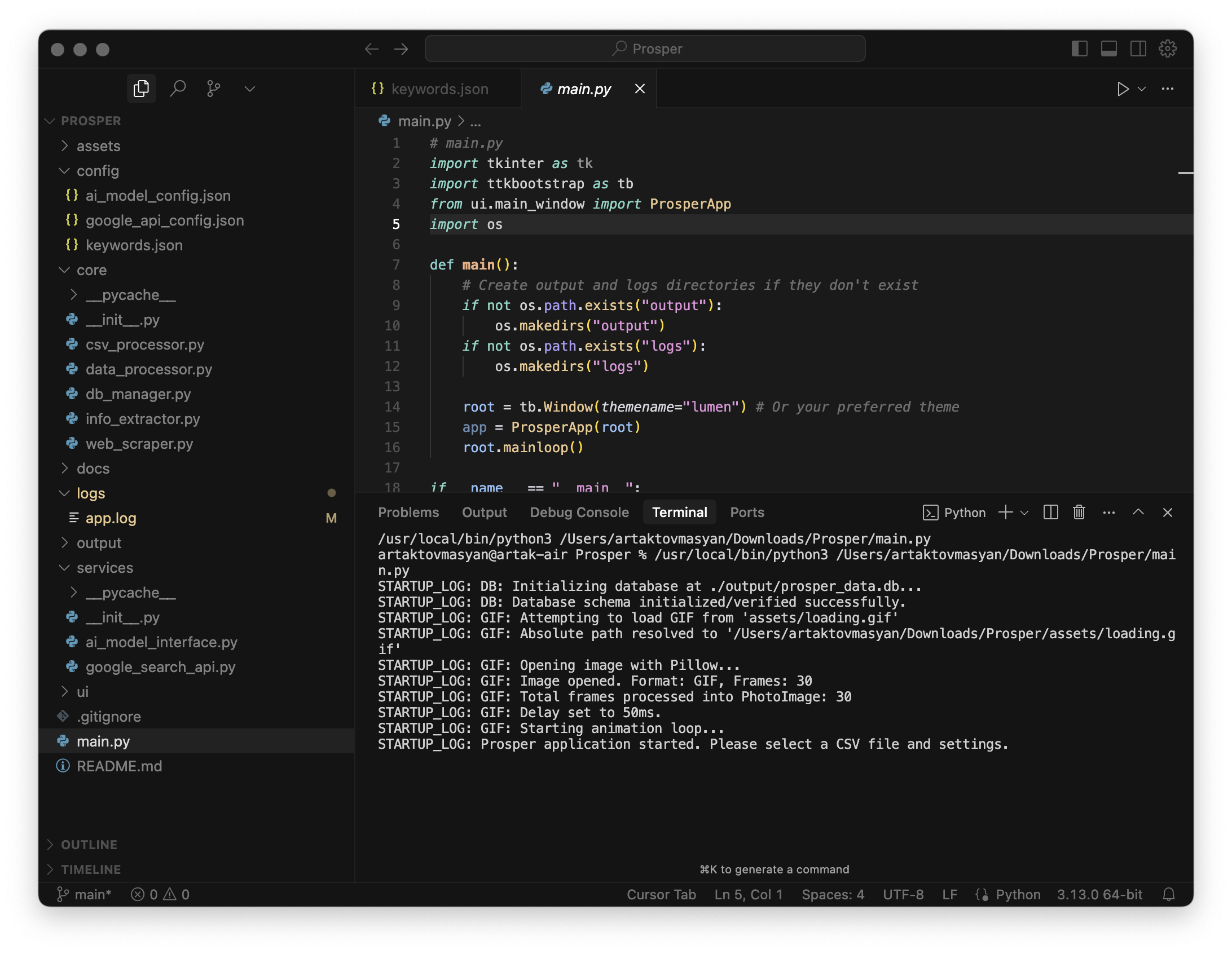Open notifications bell icon
1232x954 pixels.
click(1169, 895)
